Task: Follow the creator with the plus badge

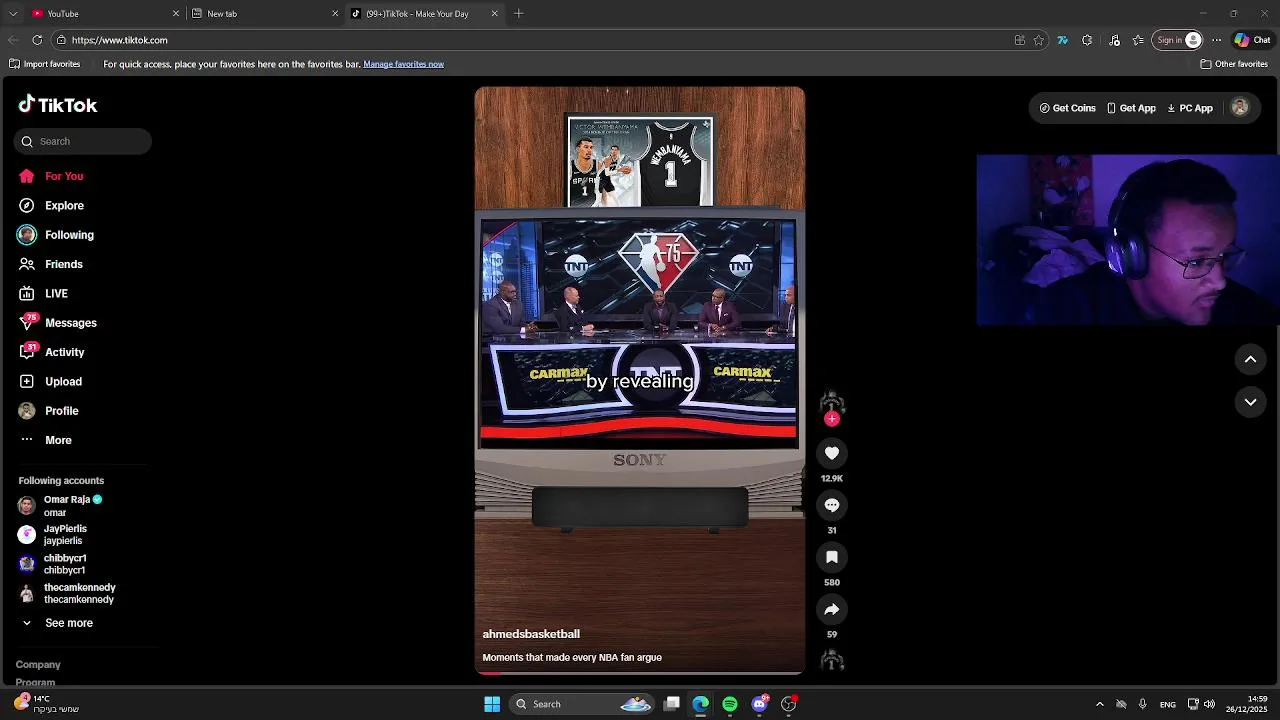Action: (x=832, y=419)
